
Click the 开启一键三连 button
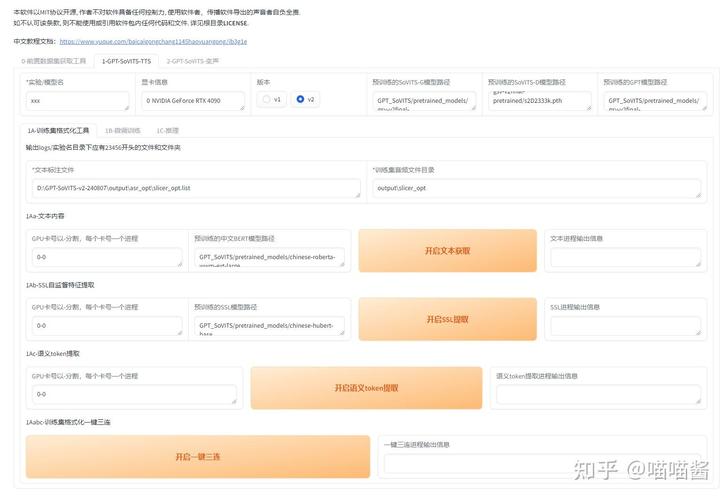[x=198, y=457]
